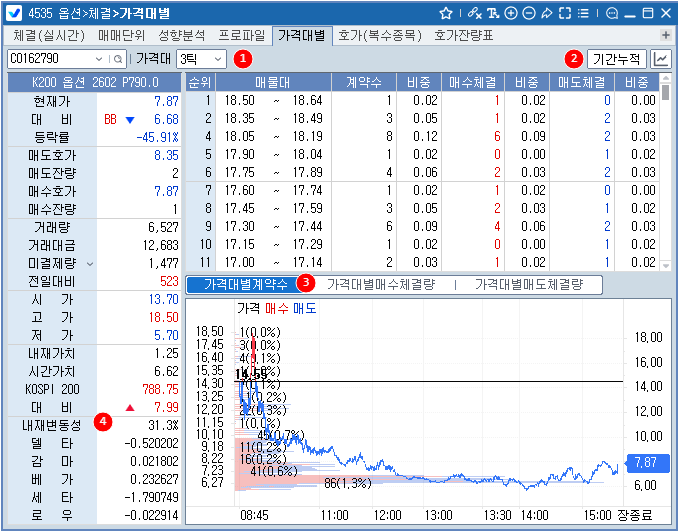This screenshot has height=532, width=679.
Task: Click the symbol search magnifier button
Action: pos(118,59)
